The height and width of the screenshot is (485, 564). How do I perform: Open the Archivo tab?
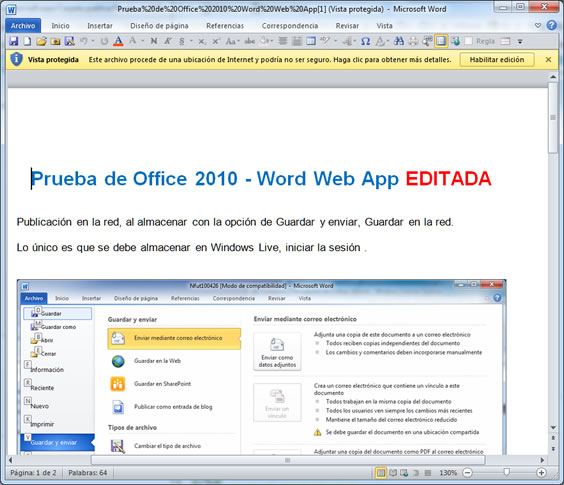23,26
